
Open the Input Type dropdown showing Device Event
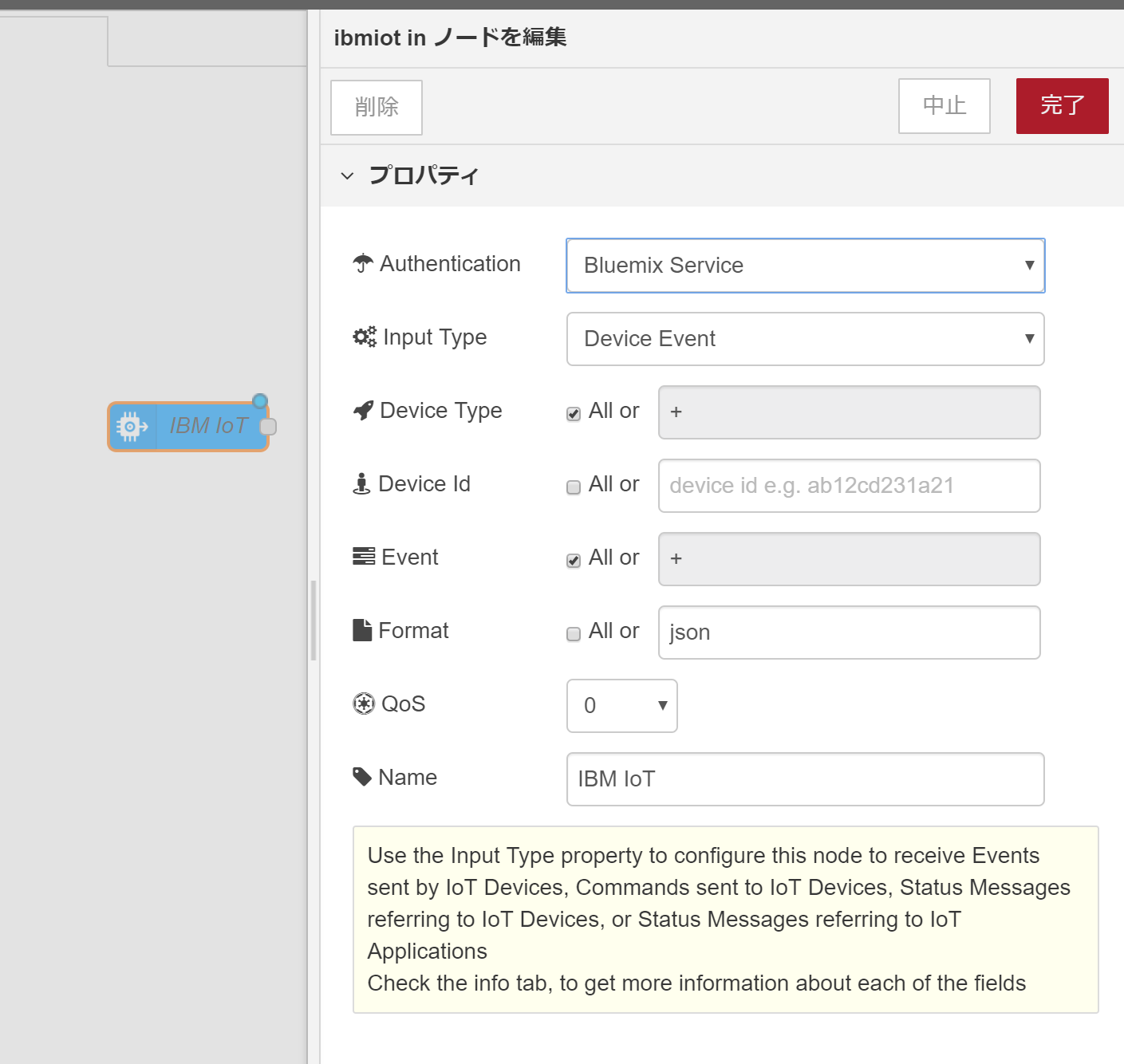click(806, 339)
